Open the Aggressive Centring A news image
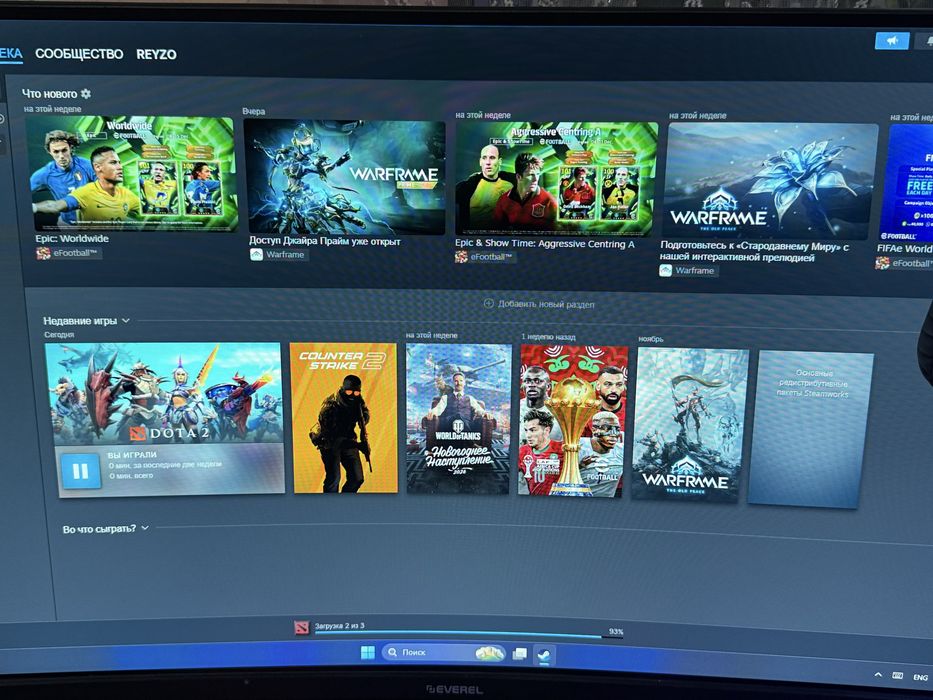The height and width of the screenshot is (700, 933). coord(556,179)
